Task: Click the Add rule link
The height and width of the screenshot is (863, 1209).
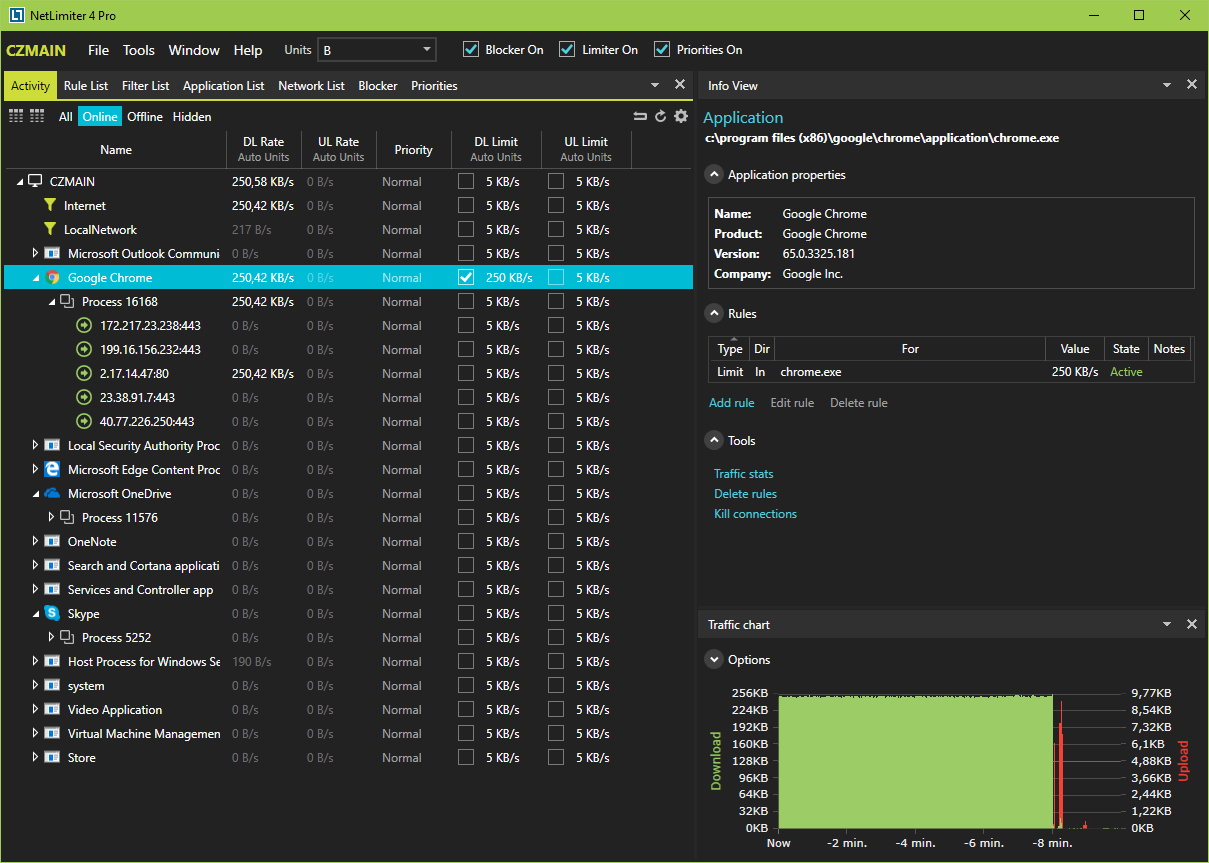Action: pos(731,403)
